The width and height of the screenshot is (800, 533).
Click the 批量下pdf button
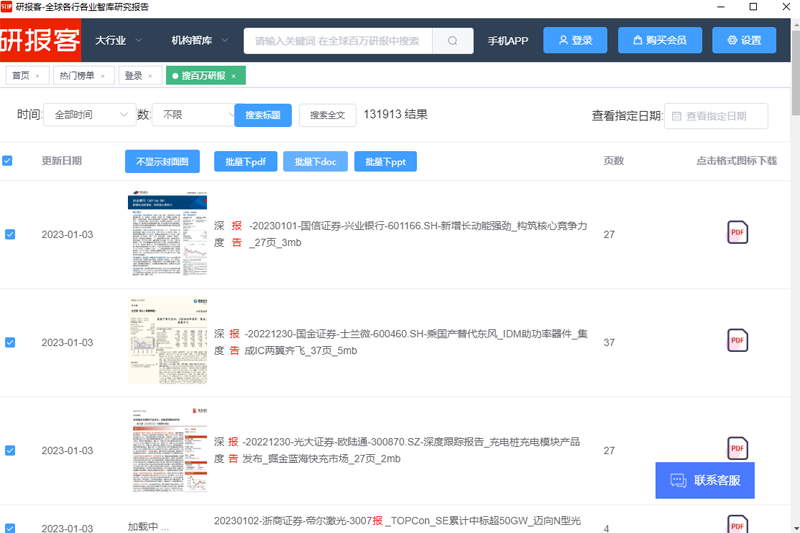[x=245, y=161]
